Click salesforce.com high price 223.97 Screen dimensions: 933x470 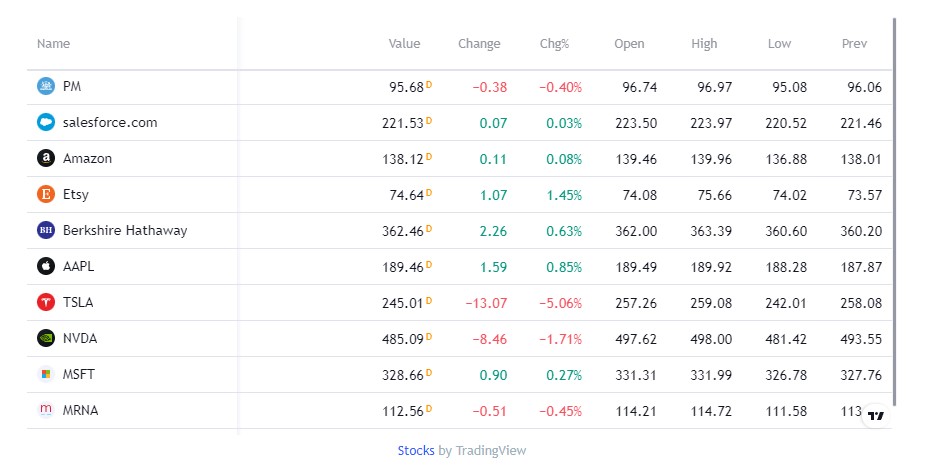tap(711, 123)
